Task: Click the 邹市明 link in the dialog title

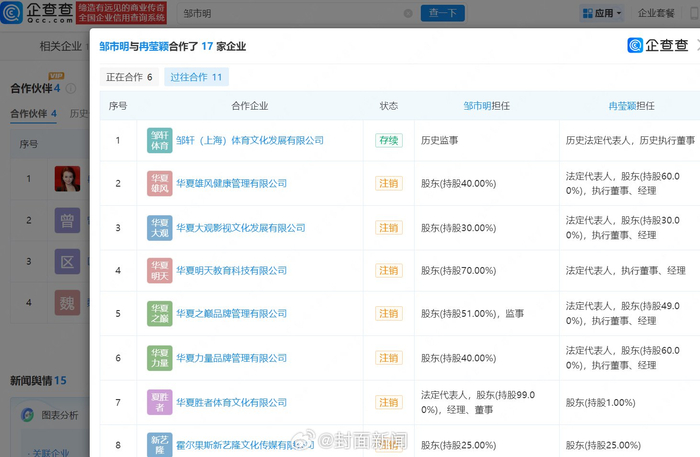Action: 114,46
